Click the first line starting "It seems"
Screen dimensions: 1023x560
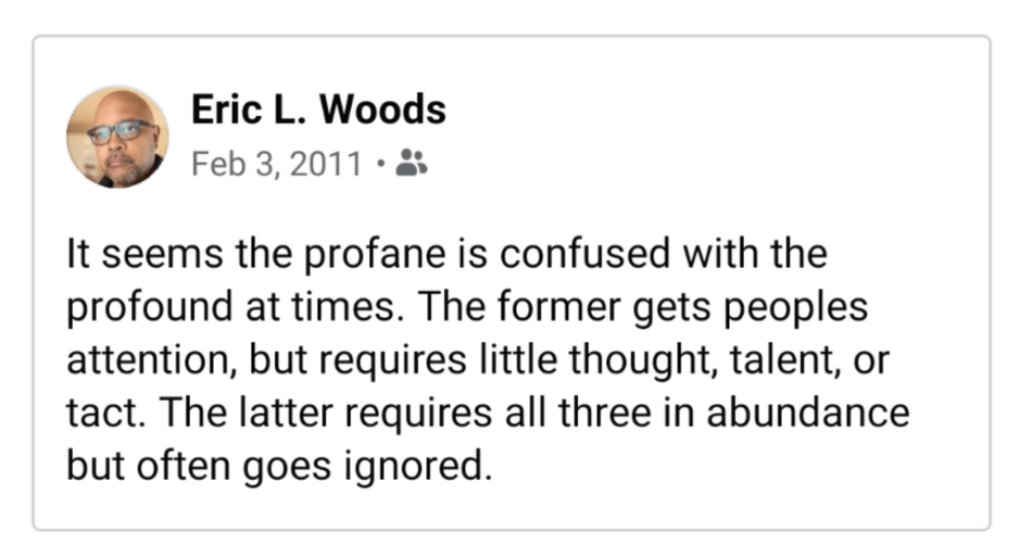446,254
